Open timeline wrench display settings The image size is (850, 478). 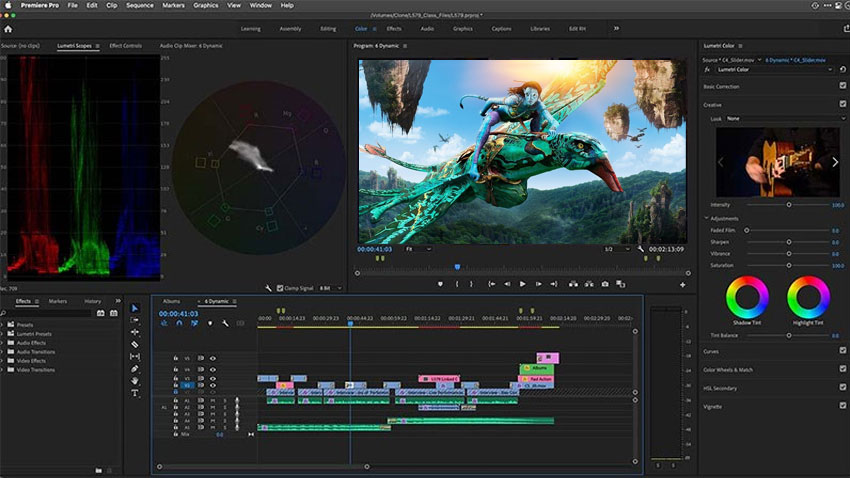pos(226,324)
